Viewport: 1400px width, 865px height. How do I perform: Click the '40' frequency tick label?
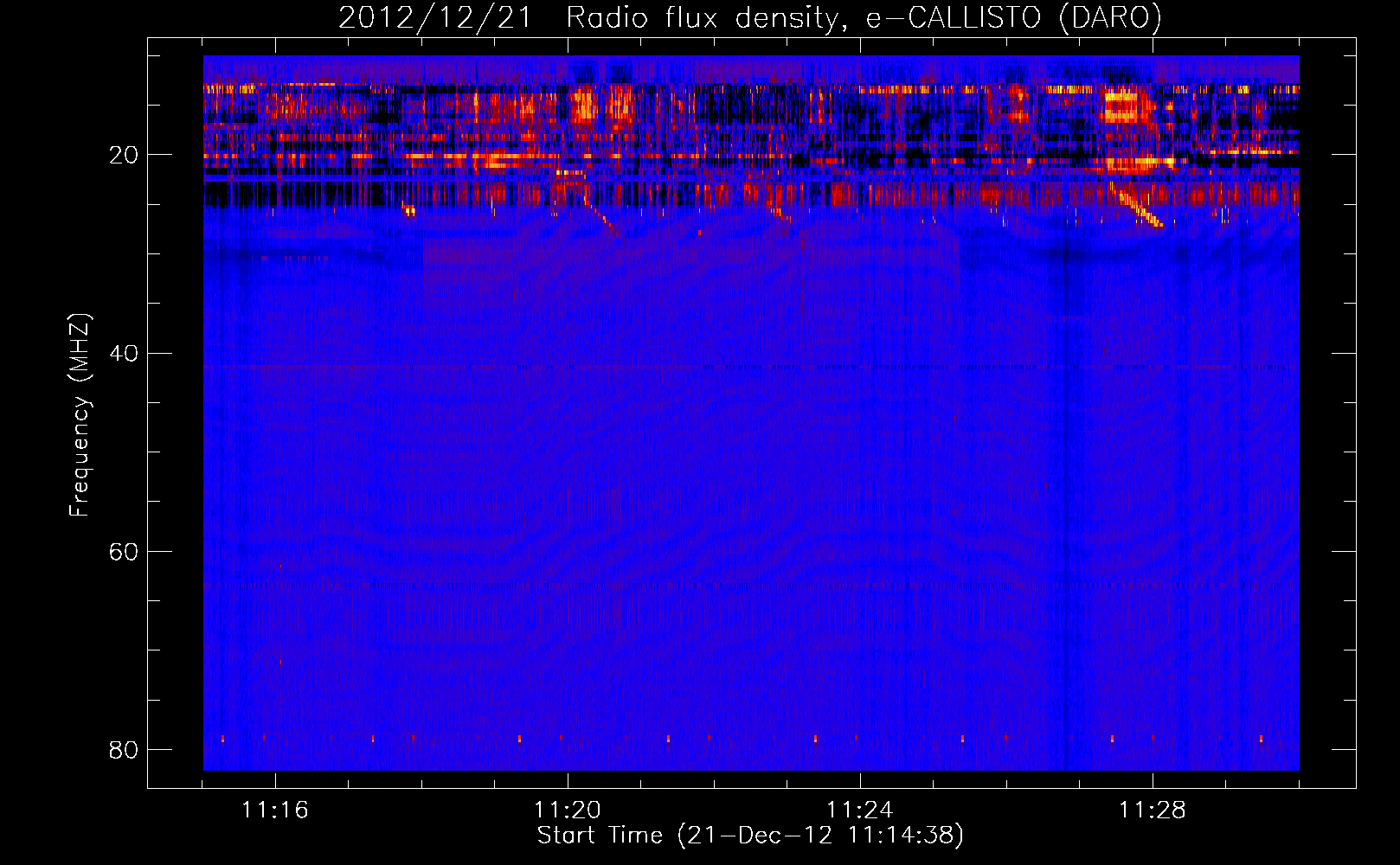tap(124, 353)
